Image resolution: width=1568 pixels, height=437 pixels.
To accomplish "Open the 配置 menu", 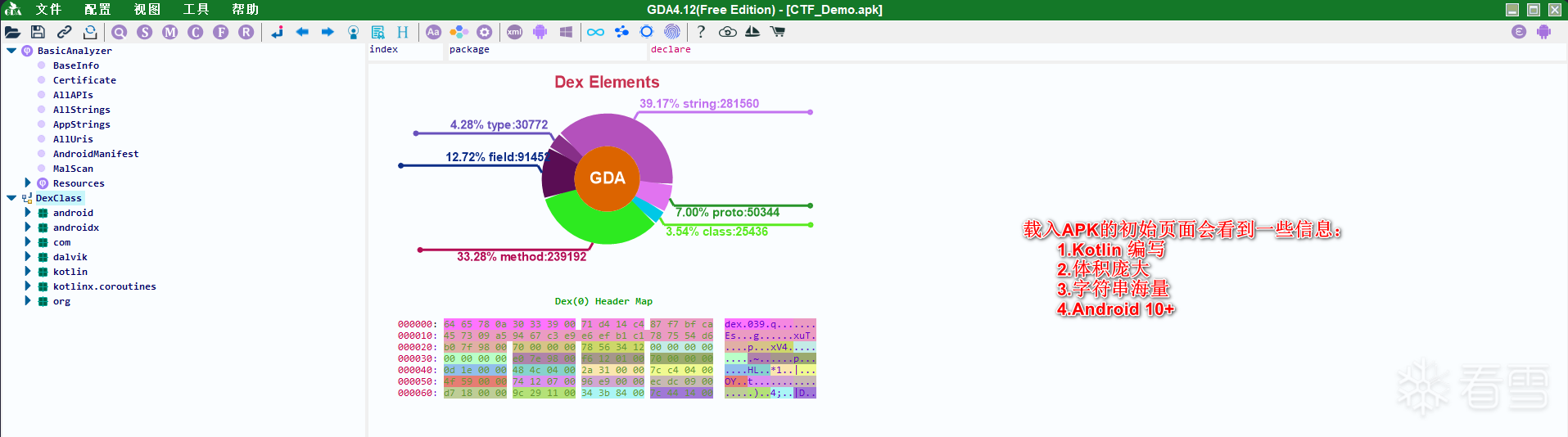I will point(97,10).
